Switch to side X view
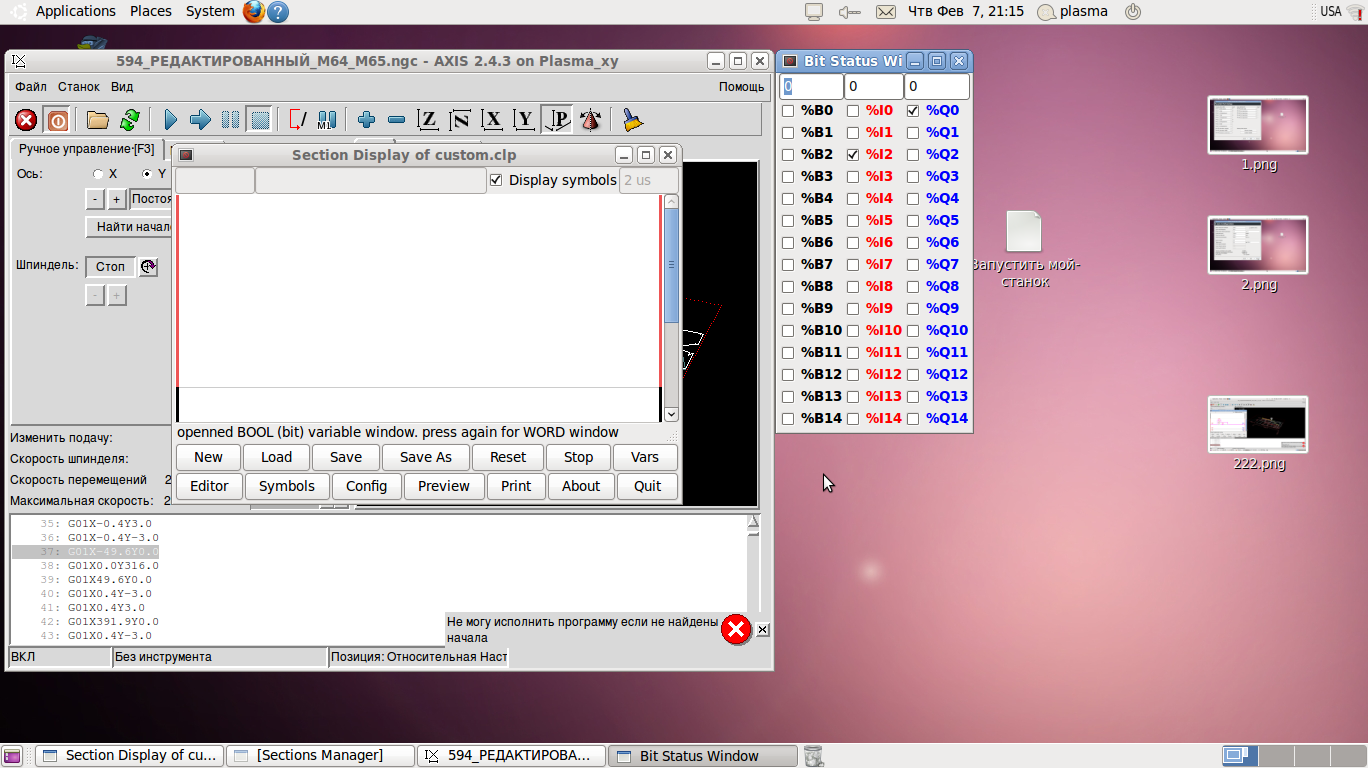The height and width of the screenshot is (768, 1368). tap(492, 120)
